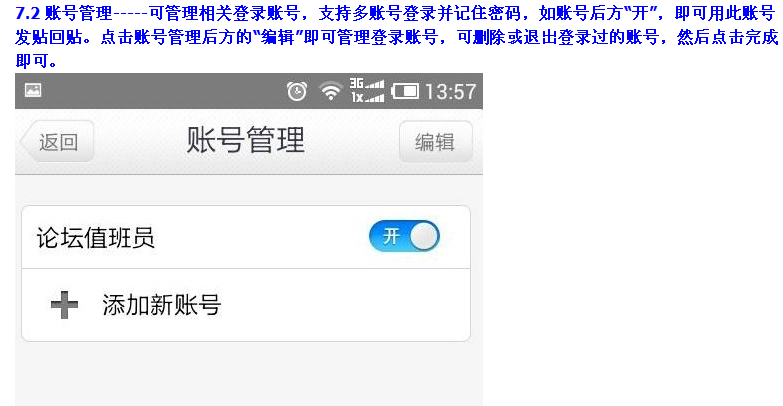The image size is (783, 406).
Task: Click the 即可。 text on last instruction line
Action: coord(36,61)
